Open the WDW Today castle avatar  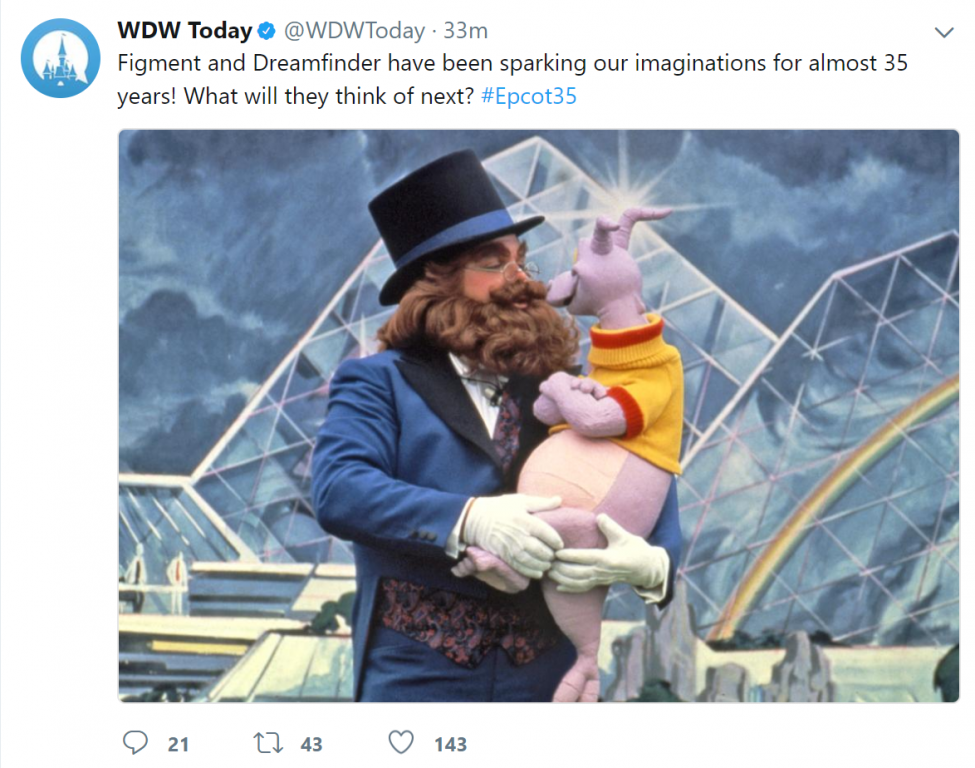coord(60,58)
